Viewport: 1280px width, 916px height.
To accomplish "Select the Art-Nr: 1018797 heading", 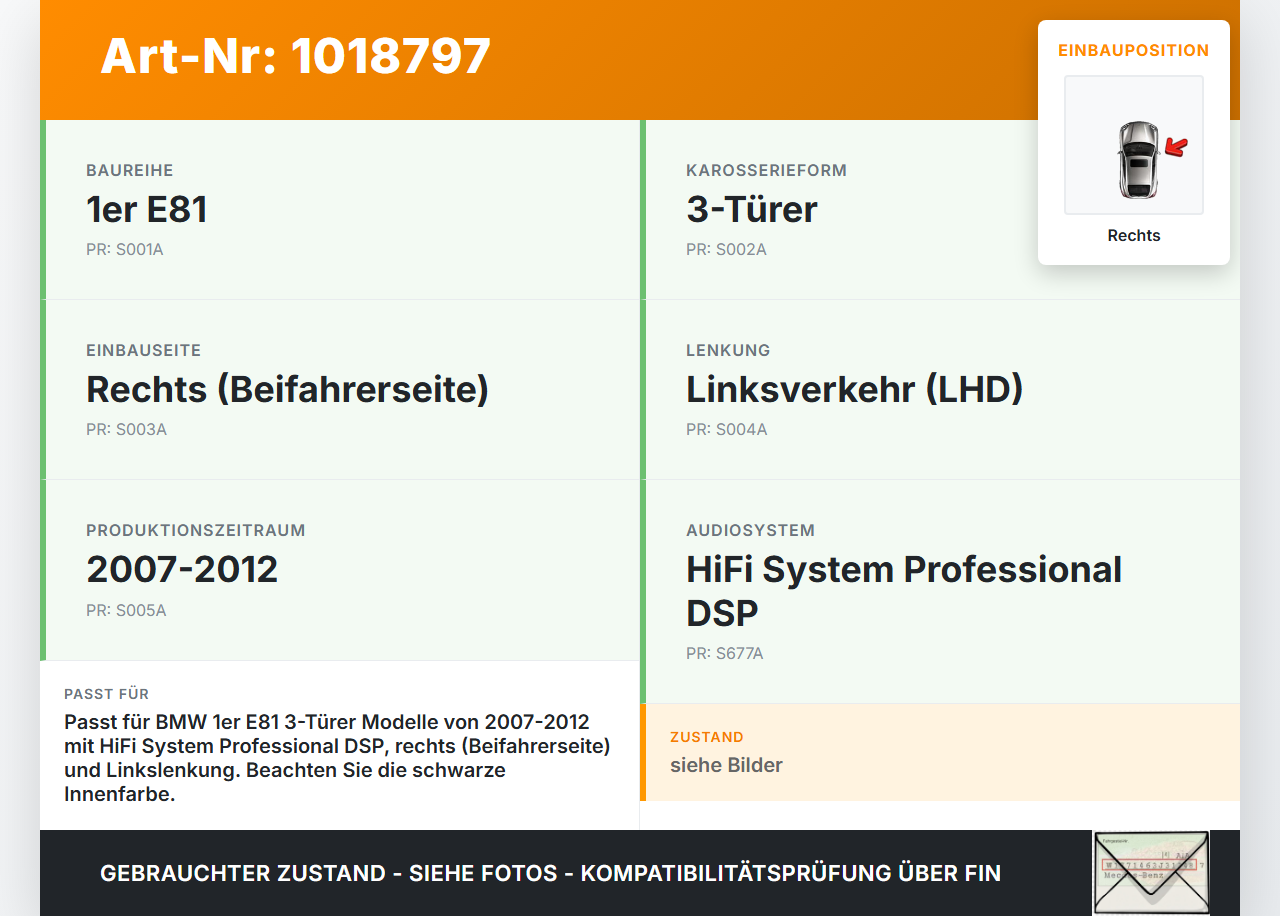I will tap(296, 56).
